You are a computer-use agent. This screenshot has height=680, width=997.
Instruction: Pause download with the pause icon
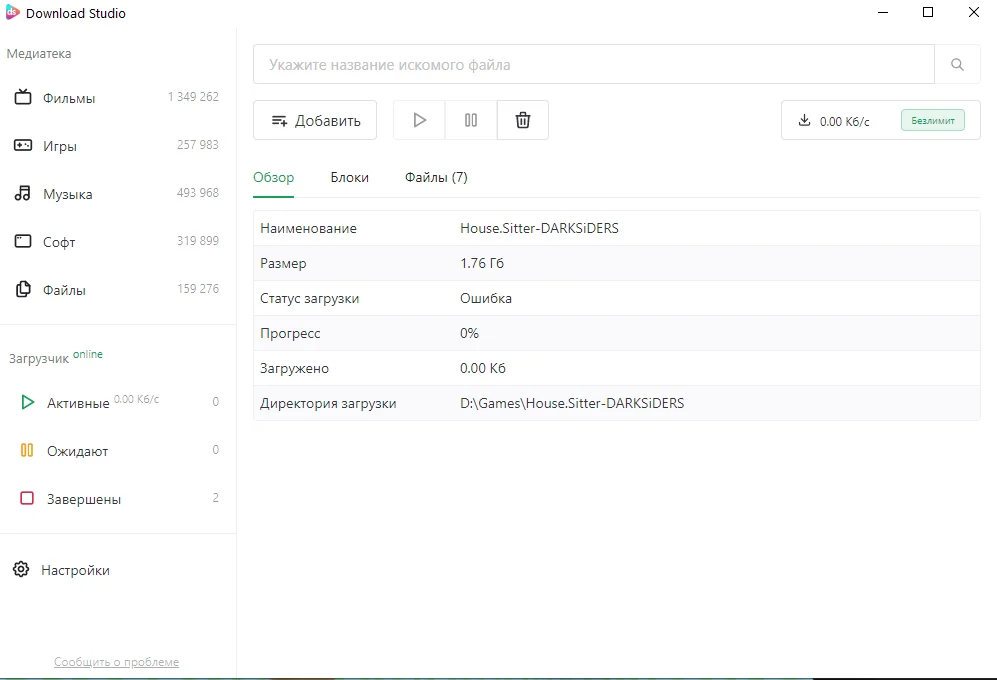471,120
